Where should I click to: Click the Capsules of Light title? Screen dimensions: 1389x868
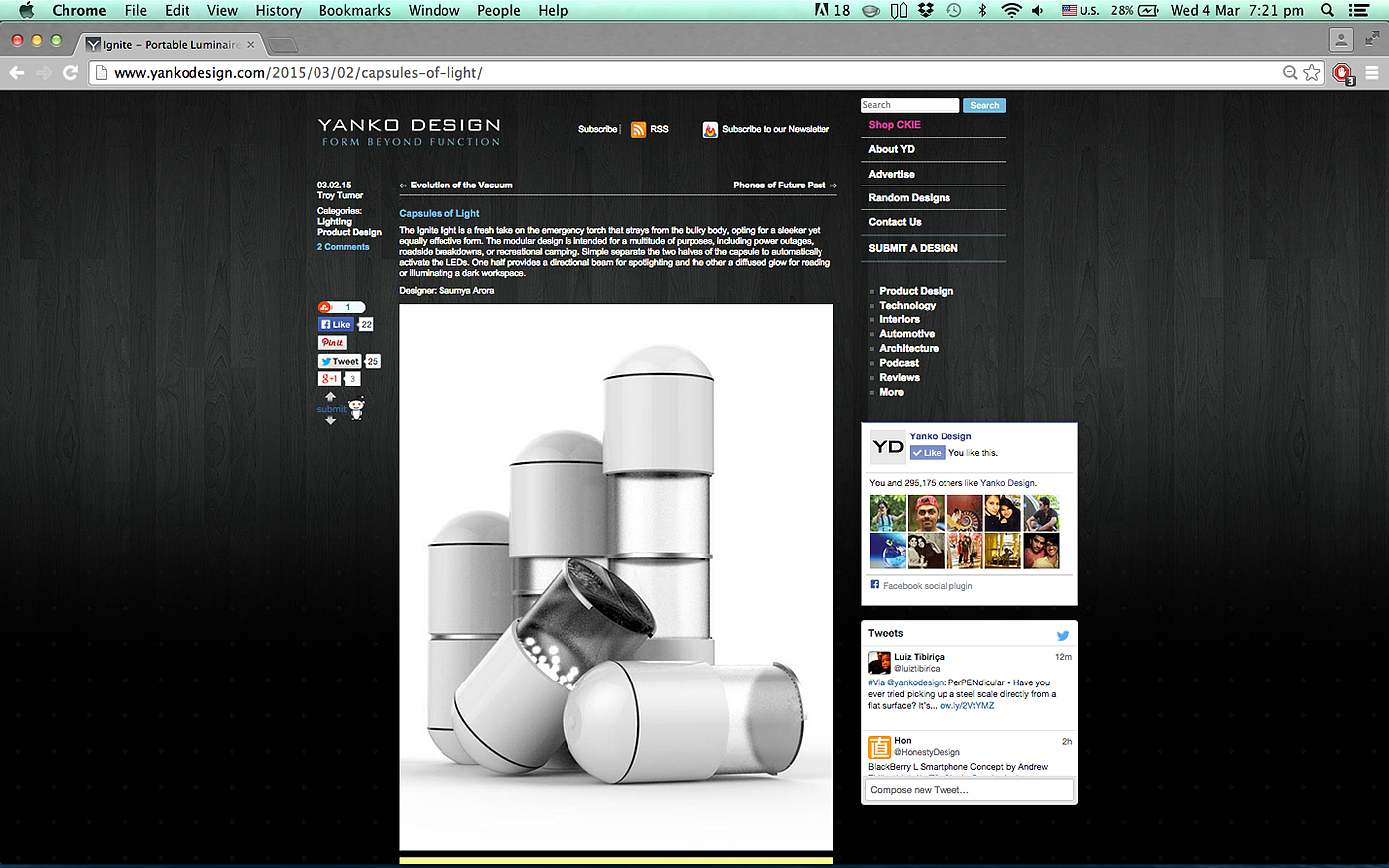pyautogui.click(x=440, y=213)
